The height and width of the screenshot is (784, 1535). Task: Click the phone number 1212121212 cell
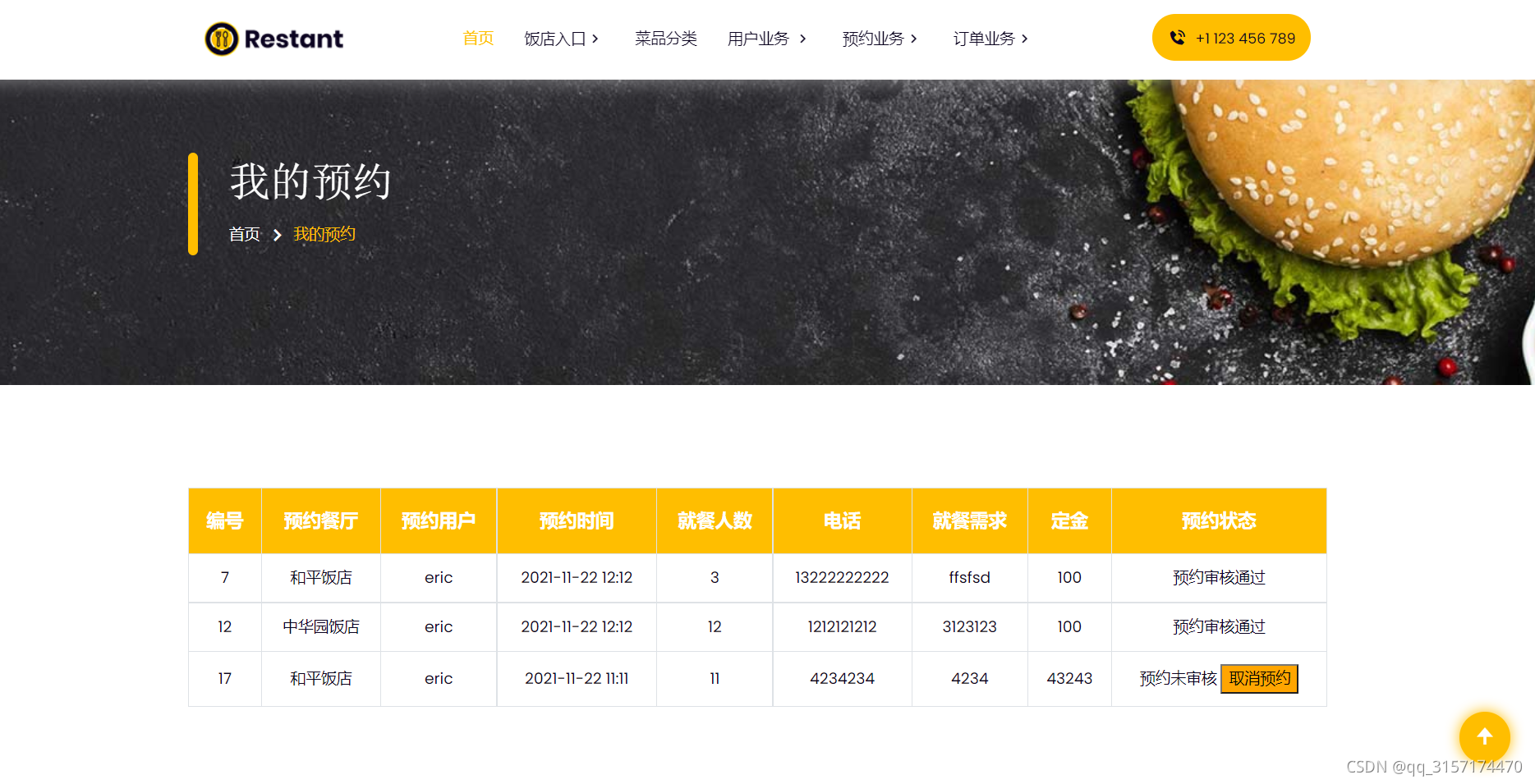pyautogui.click(x=843, y=627)
